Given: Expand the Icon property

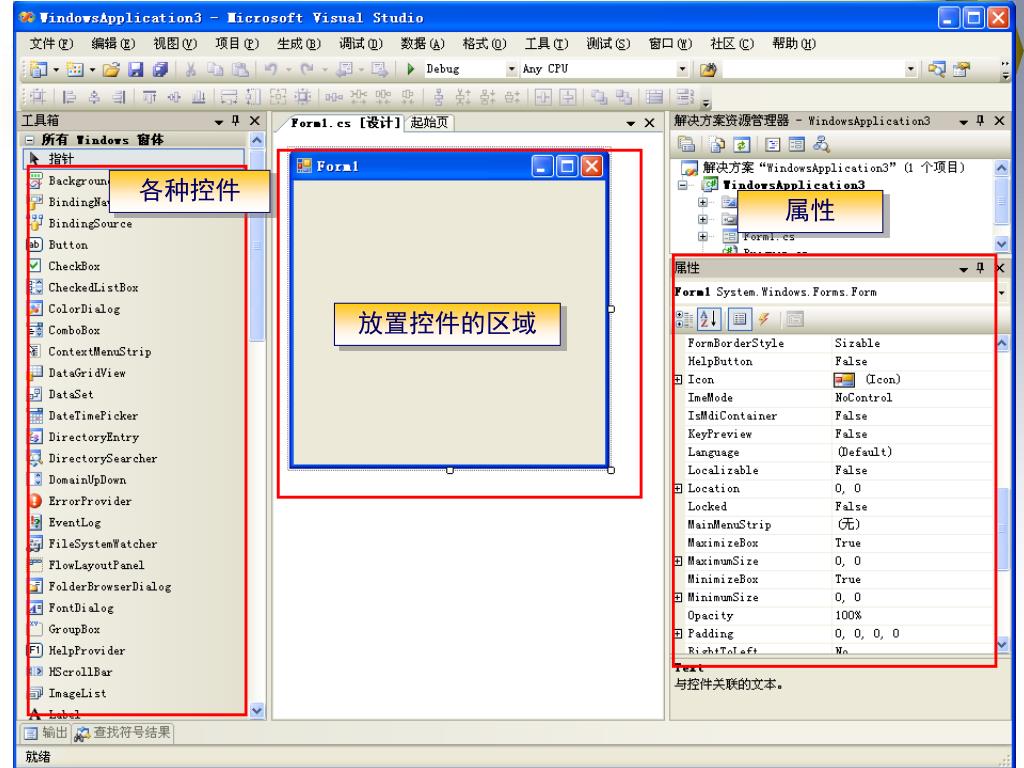Looking at the screenshot, I should pyautogui.click(x=678, y=379).
